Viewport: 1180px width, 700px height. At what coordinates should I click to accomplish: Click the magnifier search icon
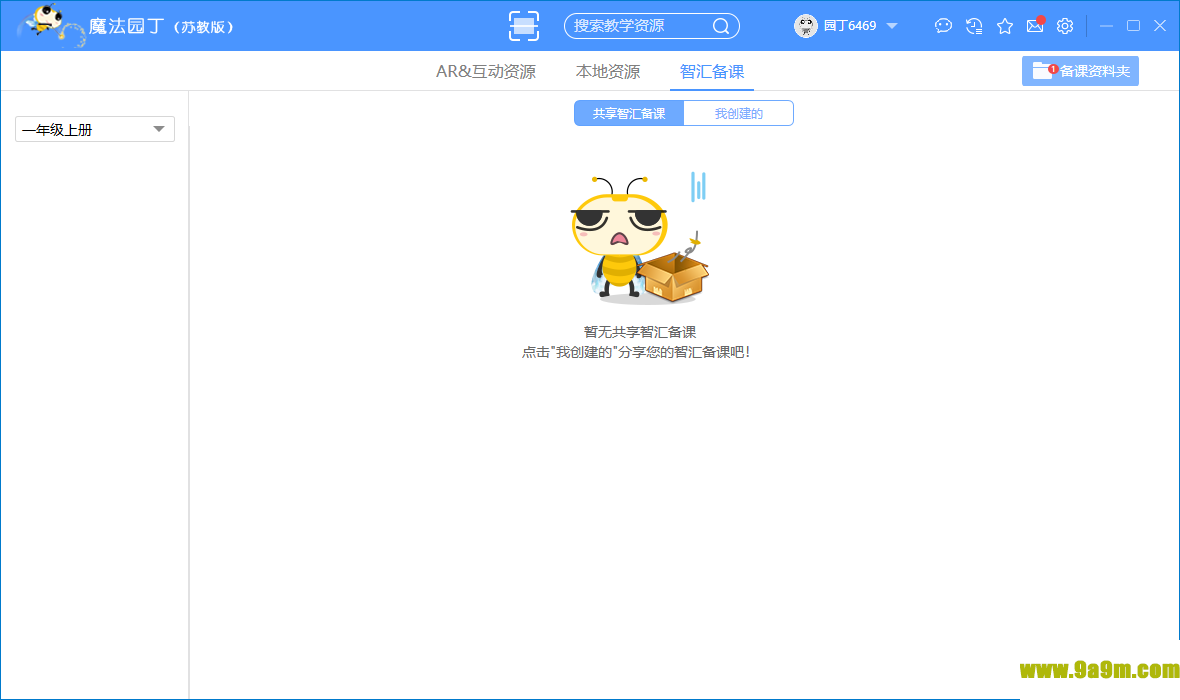(x=721, y=26)
